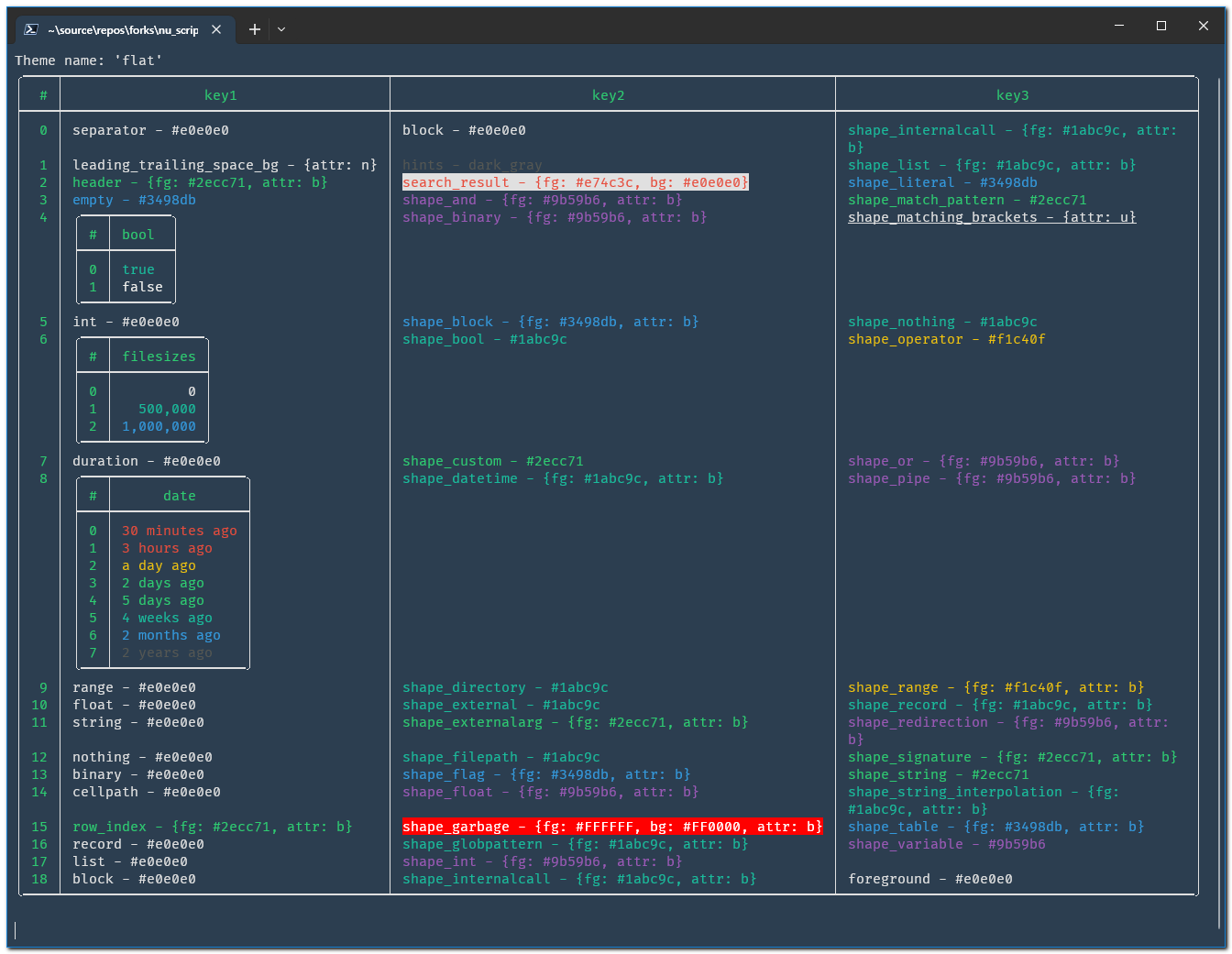Click the key3 column header
The image size is (1232, 954).
(1013, 95)
